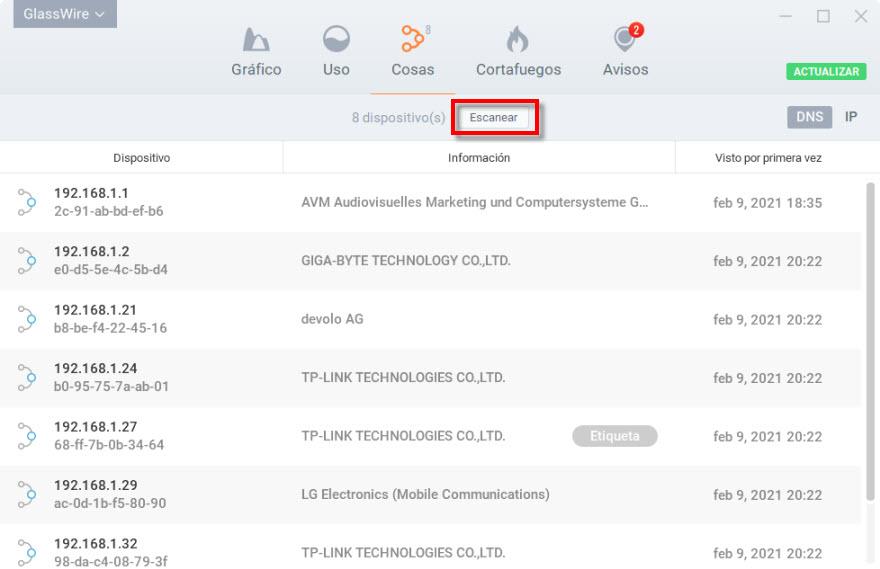Select IP address 192.168.1.32

tap(95, 543)
